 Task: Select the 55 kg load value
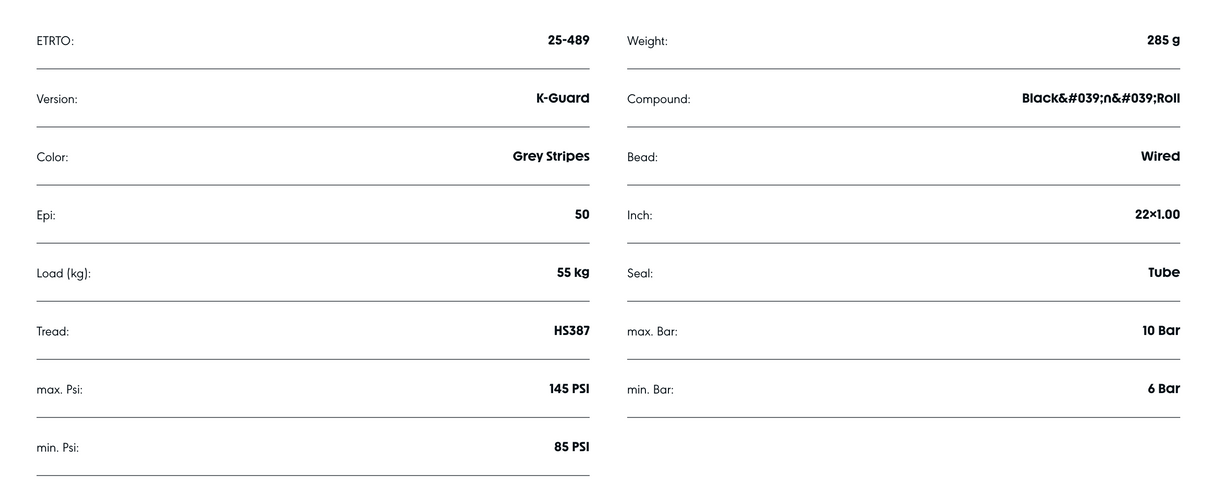tap(573, 273)
